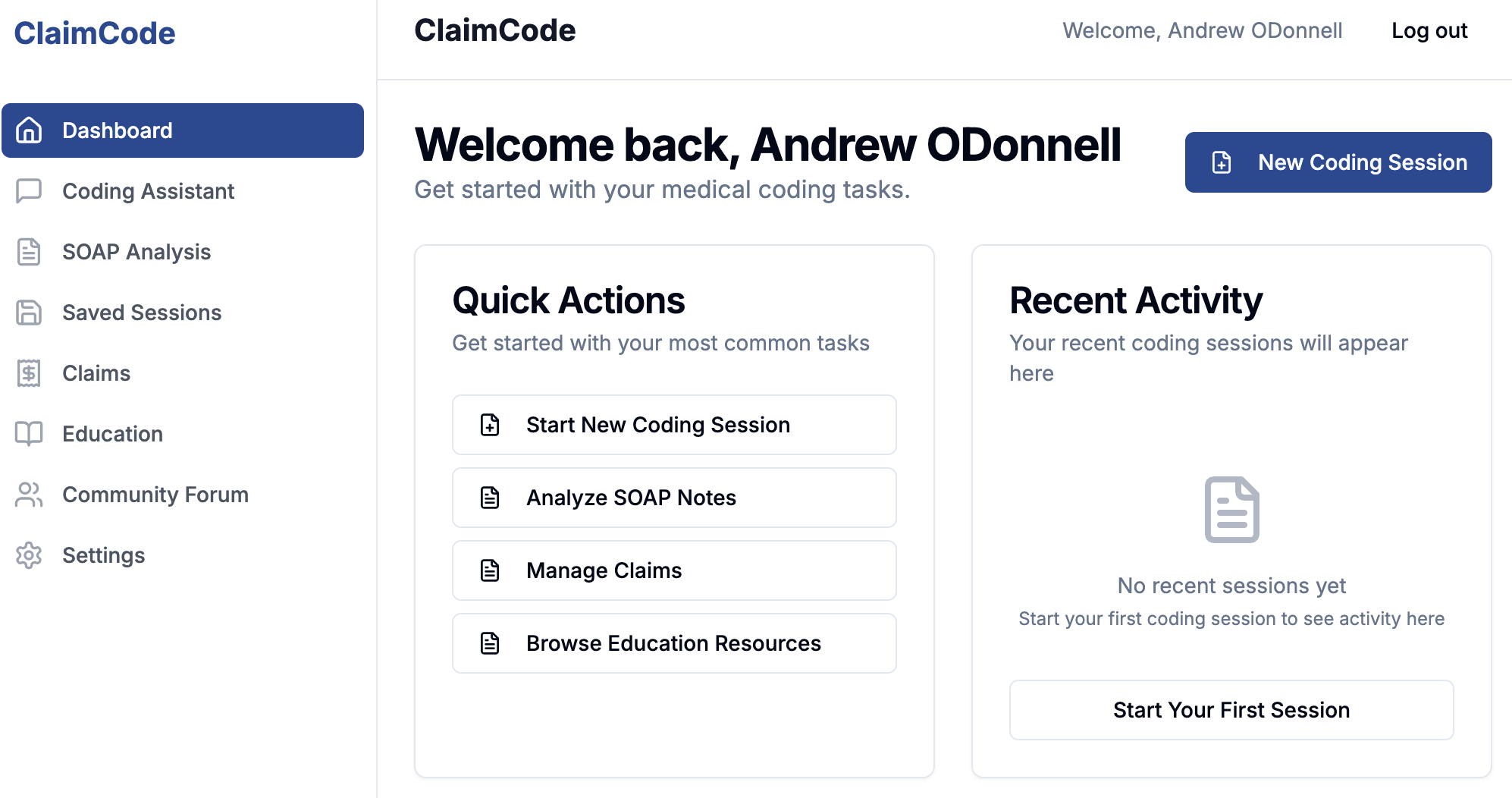Log out of ClaimCode
Viewport: 1512px width, 798px height.
(x=1429, y=30)
